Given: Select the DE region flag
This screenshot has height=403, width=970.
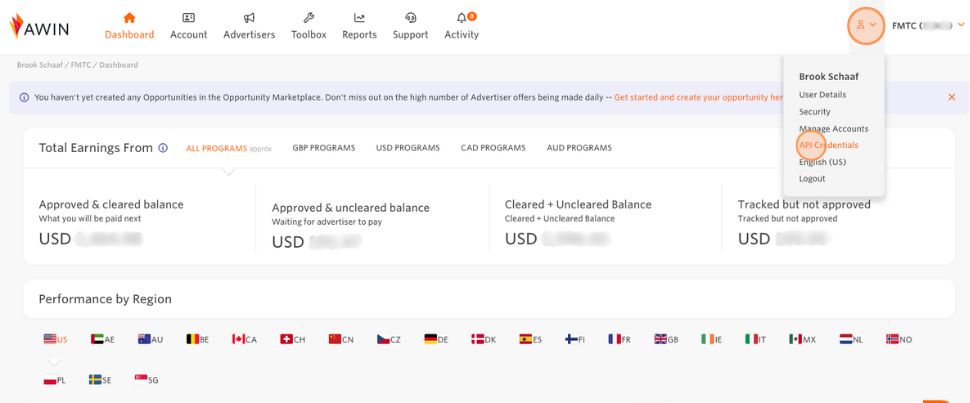Looking at the screenshot, I should (436, 339).
